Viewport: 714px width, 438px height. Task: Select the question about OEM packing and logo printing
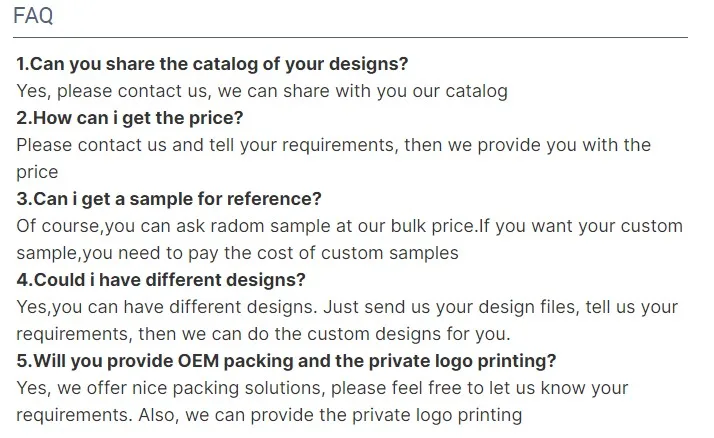point(286,361)
